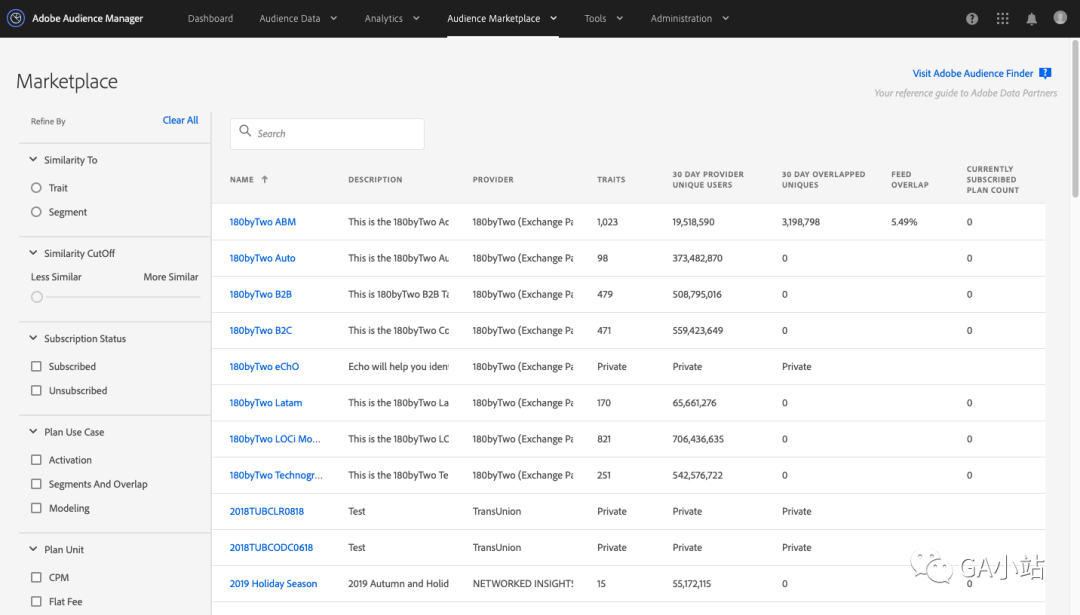Image resolution: width=1080 pixels, height=615 pixels.
Task: Open the Tools menu
Action: [x=595, y=19]
